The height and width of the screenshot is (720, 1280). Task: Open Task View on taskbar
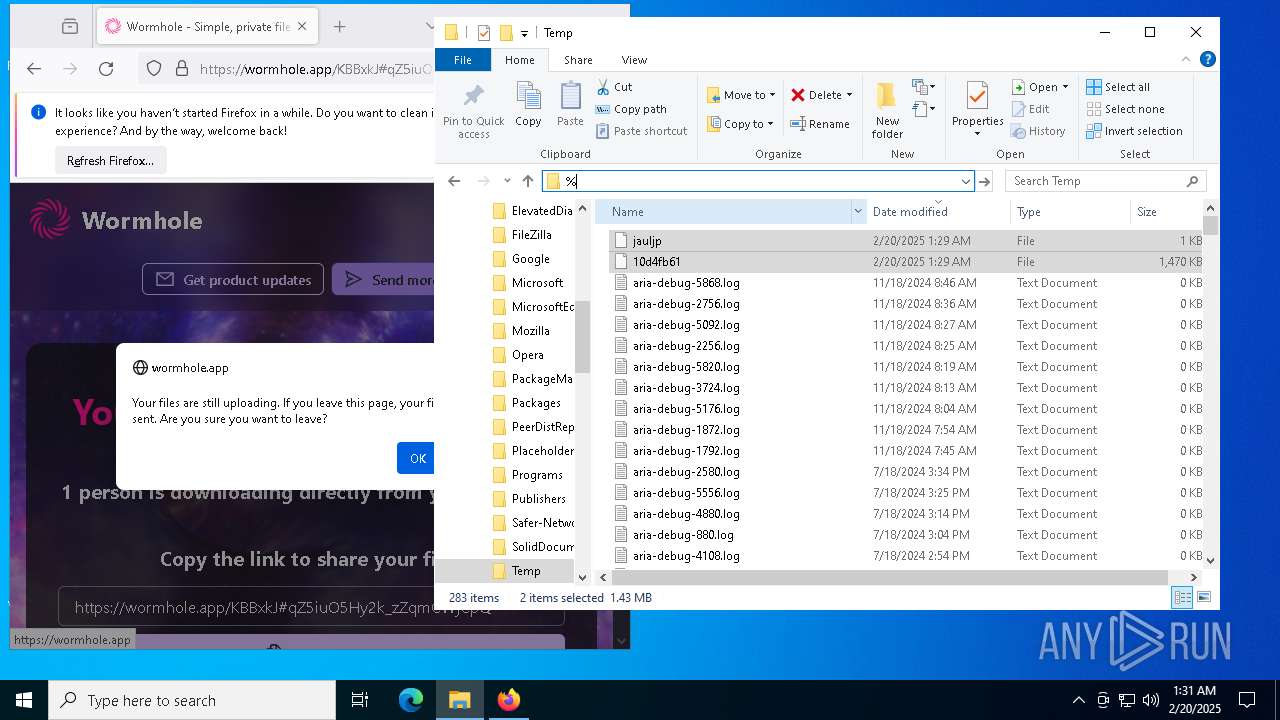coord(360,700)
